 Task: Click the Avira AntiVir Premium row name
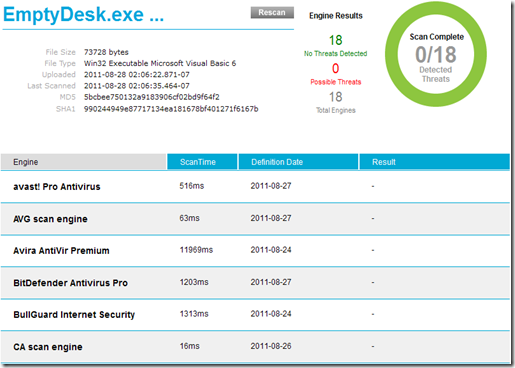[x=61, y=251]
